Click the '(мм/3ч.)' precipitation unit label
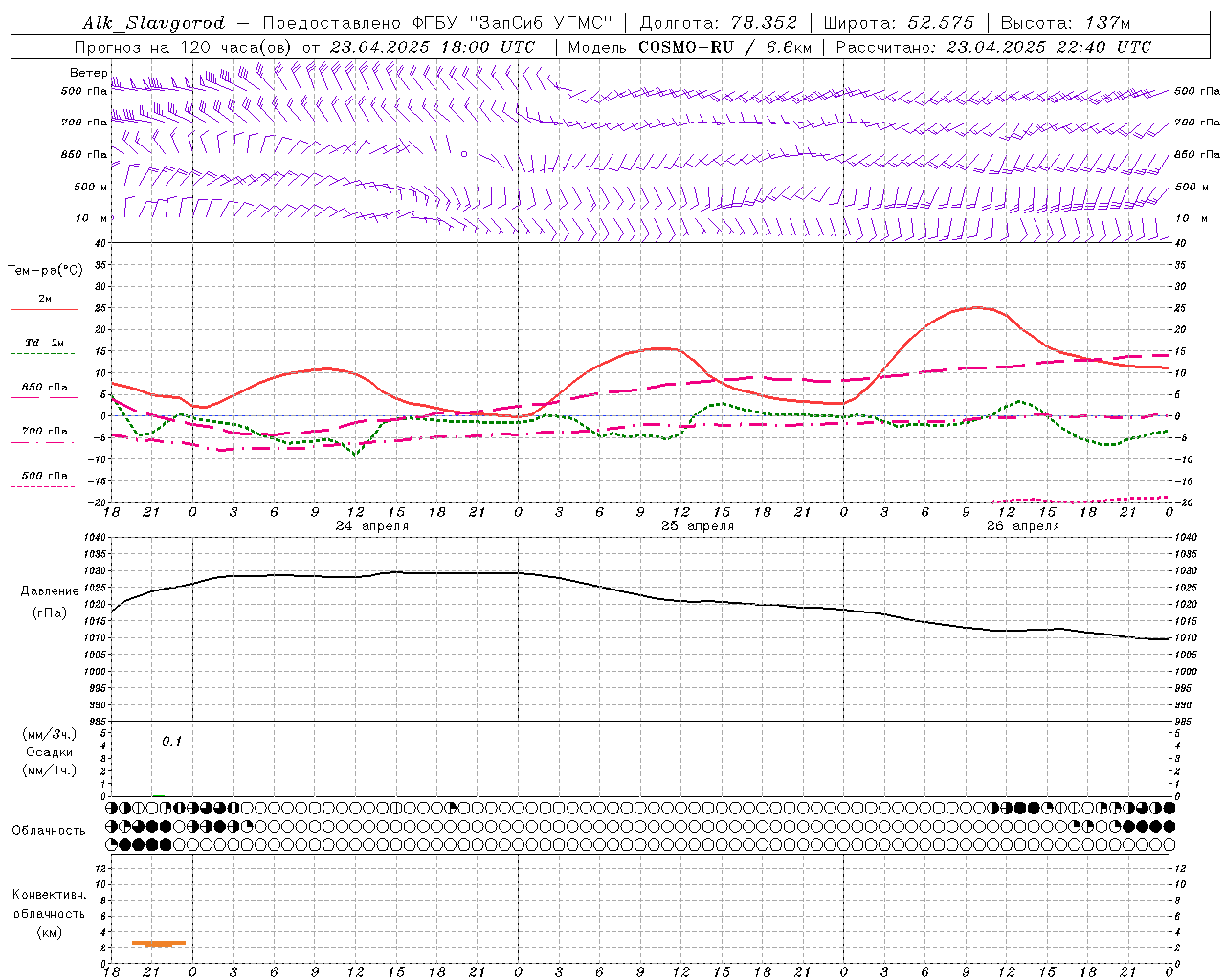 point(50,734)
